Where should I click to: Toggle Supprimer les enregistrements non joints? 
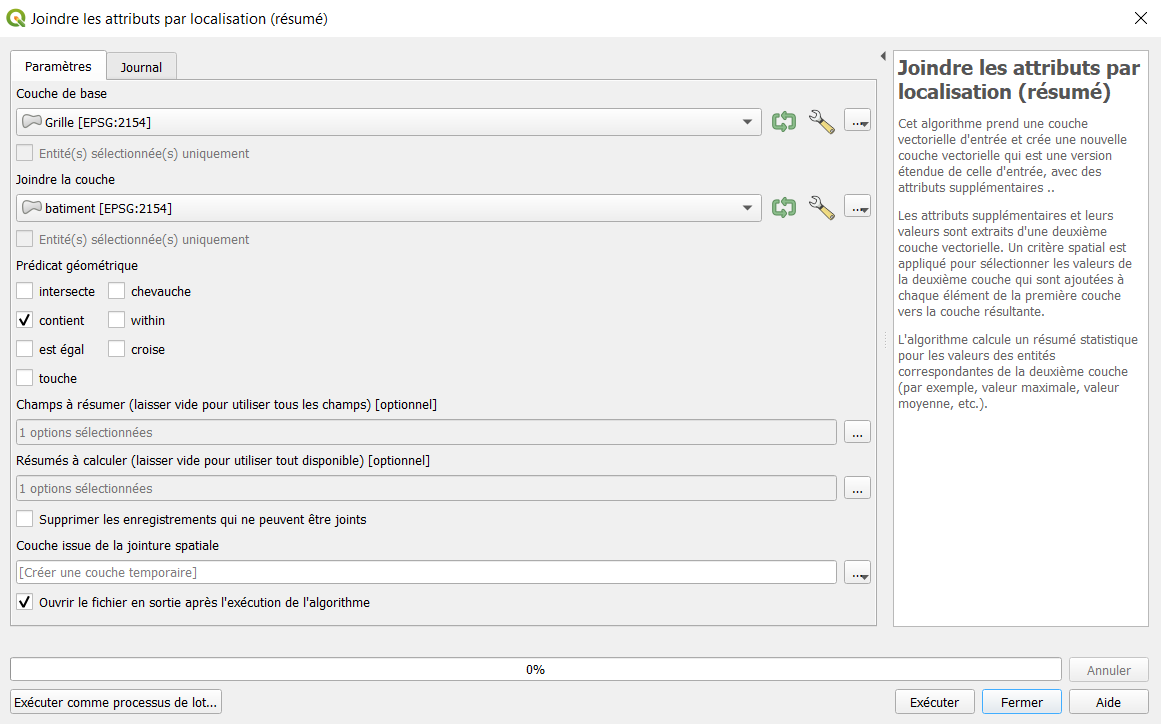pyautogui.click(x=24, y=519)
